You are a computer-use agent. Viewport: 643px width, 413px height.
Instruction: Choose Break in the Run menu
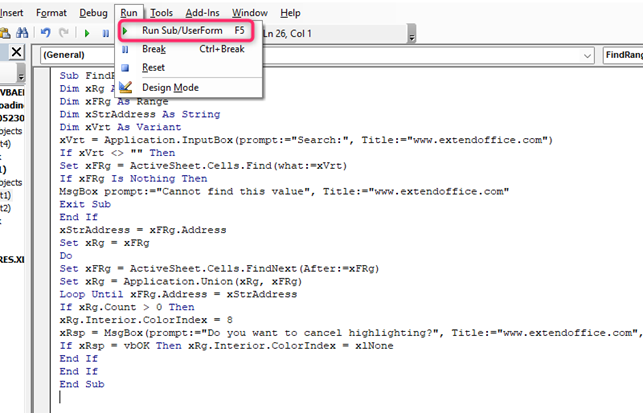(x=154, y=49)
